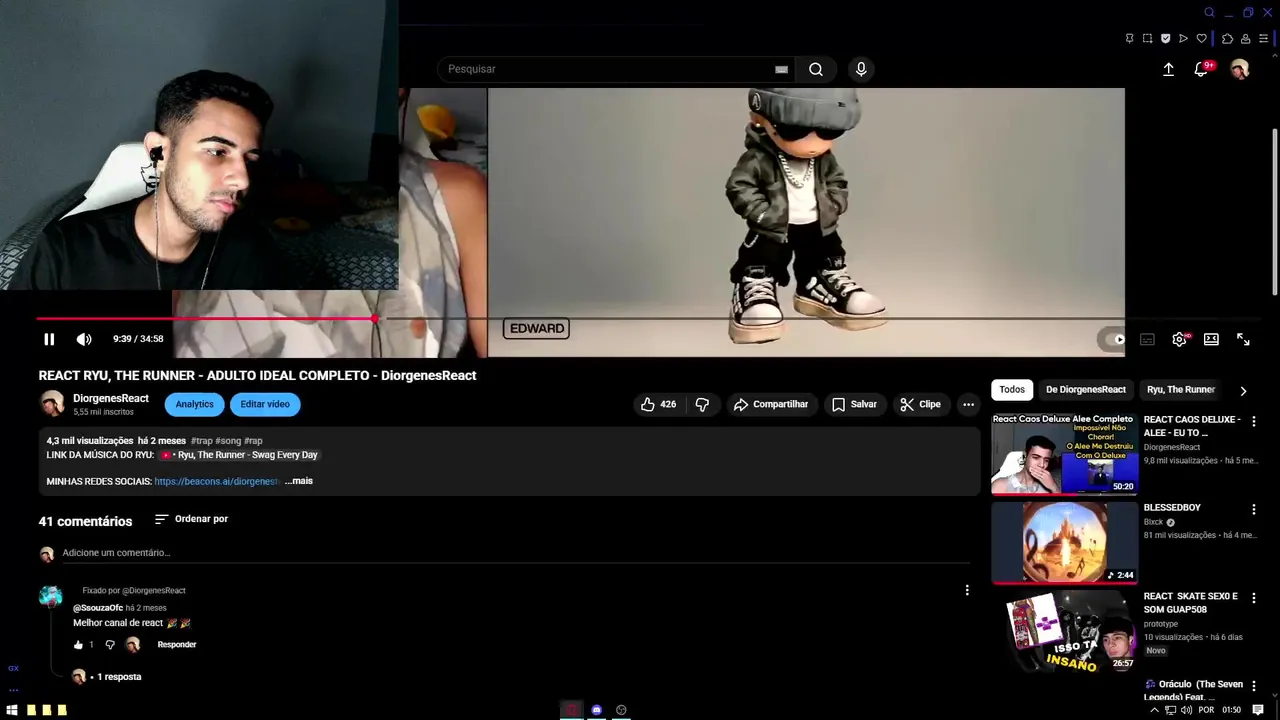Open options for Oráculo suggestion
This screenshot has width=1280, height=720.
coord(1253,685)
